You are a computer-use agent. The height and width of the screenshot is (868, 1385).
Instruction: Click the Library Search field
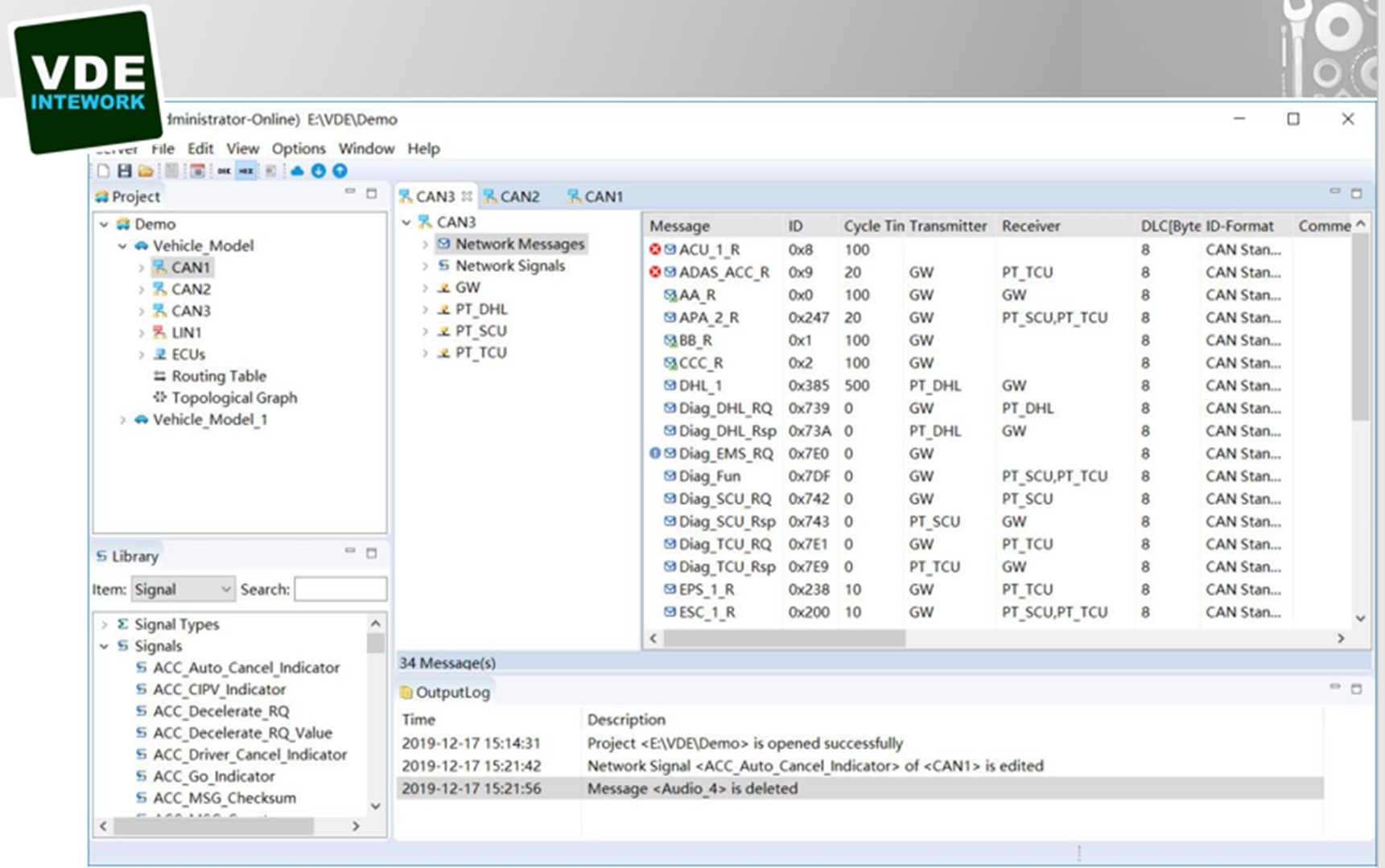(340, 589)
